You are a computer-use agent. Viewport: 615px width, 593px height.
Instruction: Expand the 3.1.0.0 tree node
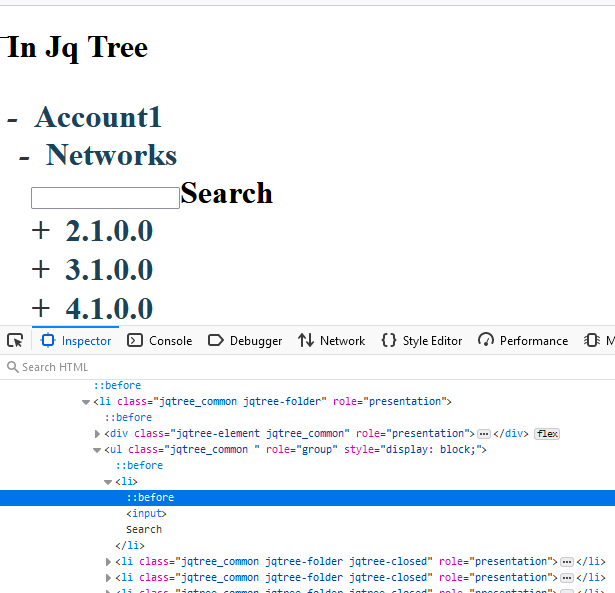41,269
